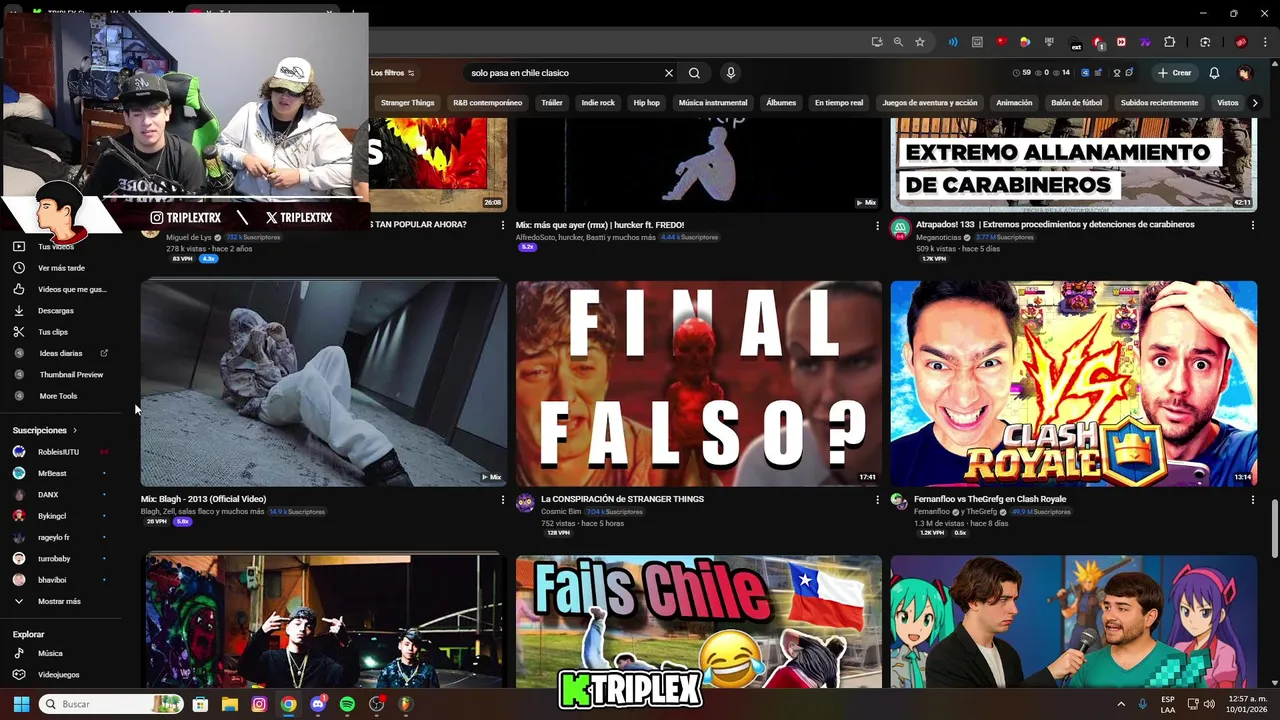Open File Explorer from the taskbar
Screen dimensions: 1280x720
[x=229, y=704]
